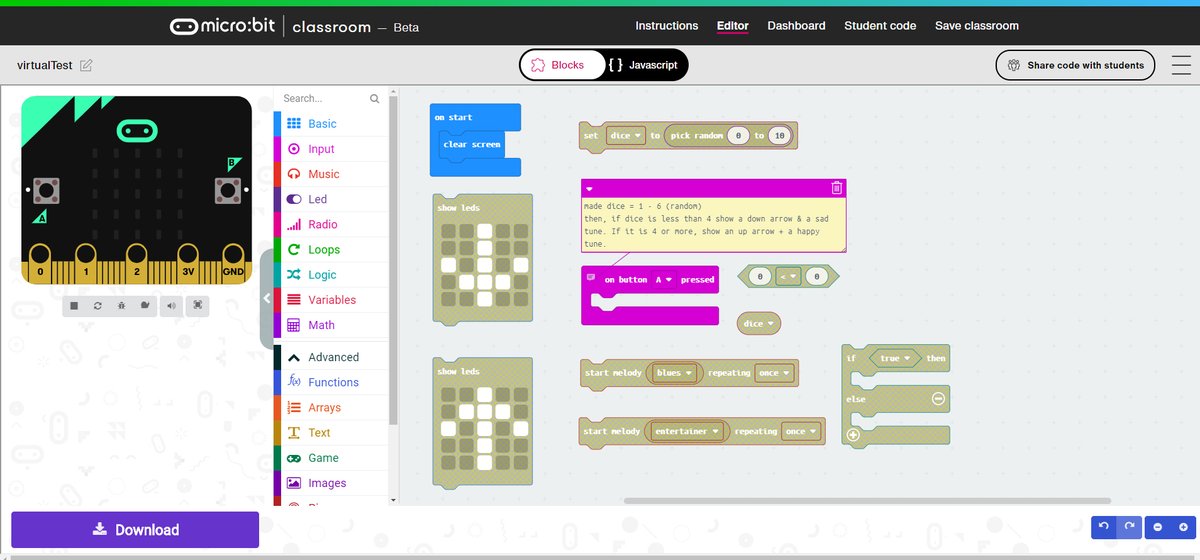Hide the simulator with the collapse arrow handle

click(267, 298)
